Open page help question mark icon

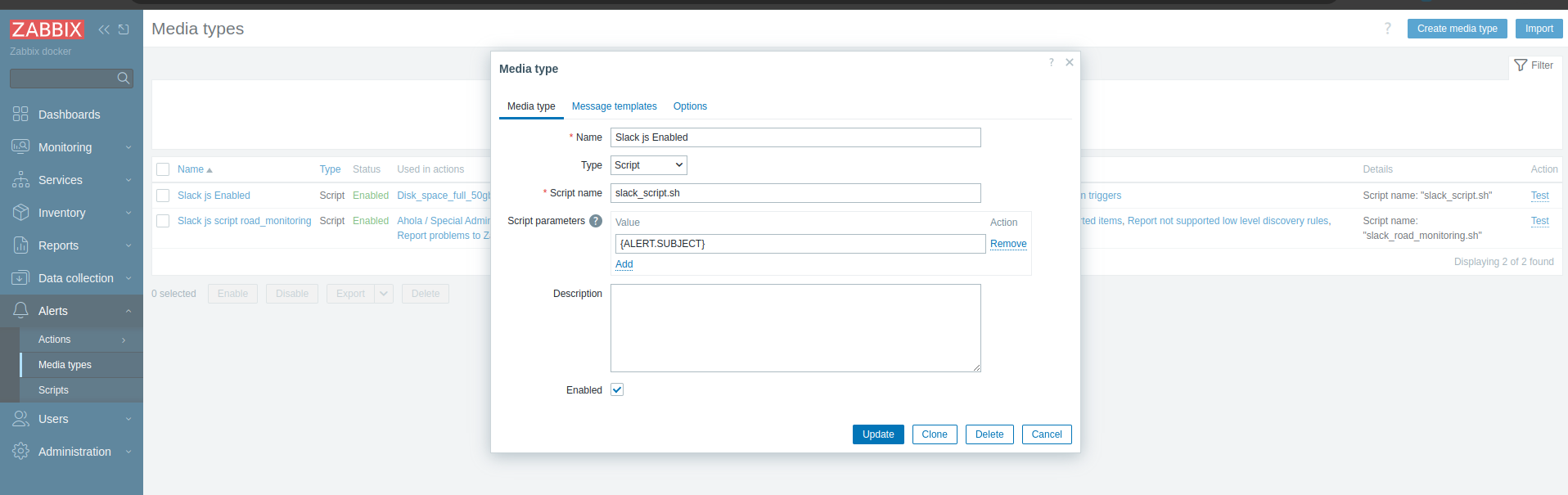tap(1387, 29)
